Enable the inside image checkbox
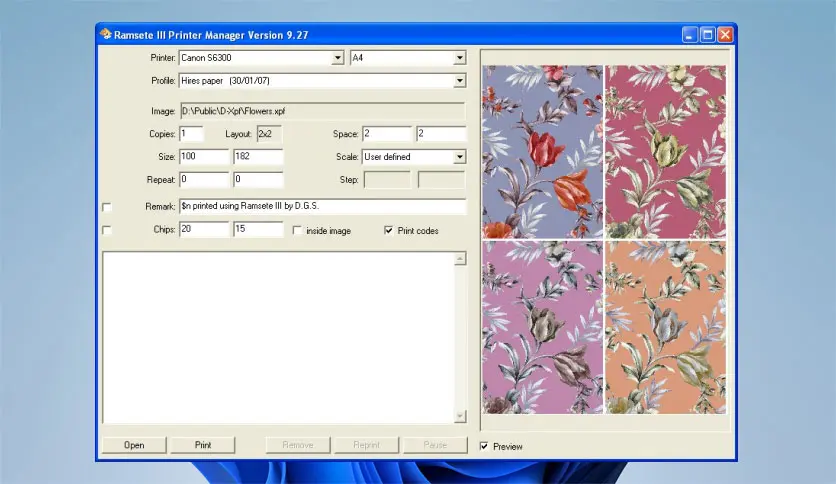The height and width of the screenshot is (484, 836). pyautogui.click(x=298, y=230)
